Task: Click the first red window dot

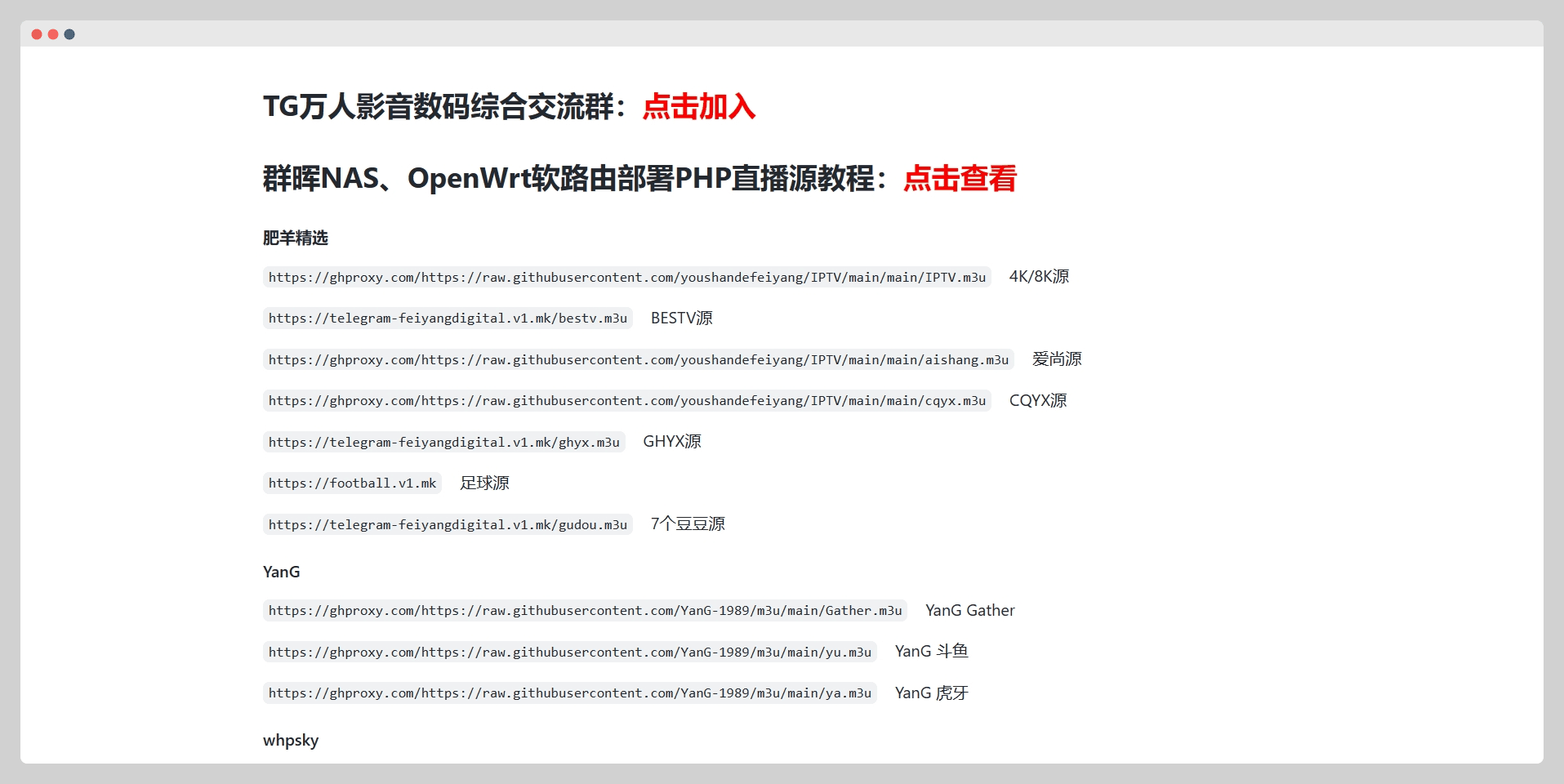Action: coord(37,34)
